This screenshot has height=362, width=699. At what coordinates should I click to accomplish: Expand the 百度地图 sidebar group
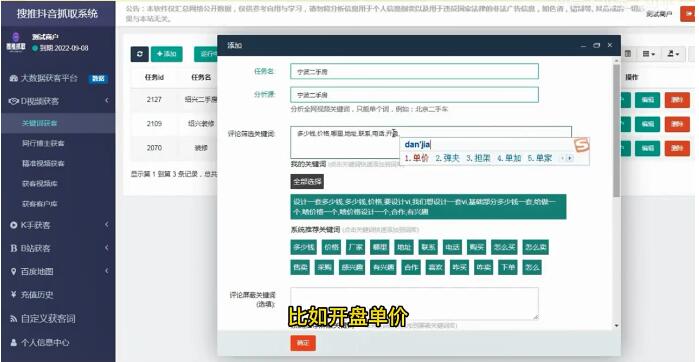(58, 272)
